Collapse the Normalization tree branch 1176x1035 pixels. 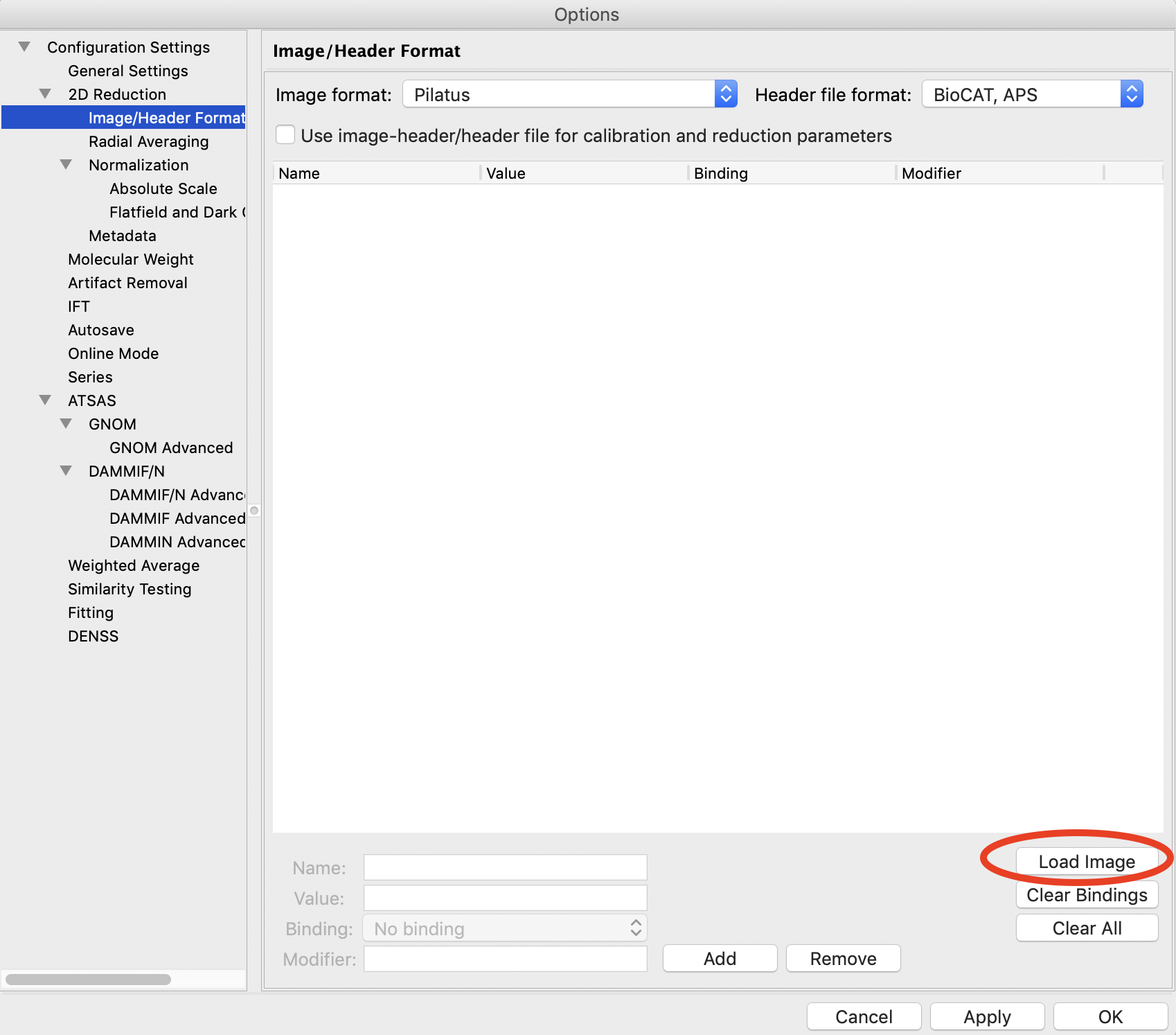66,165
